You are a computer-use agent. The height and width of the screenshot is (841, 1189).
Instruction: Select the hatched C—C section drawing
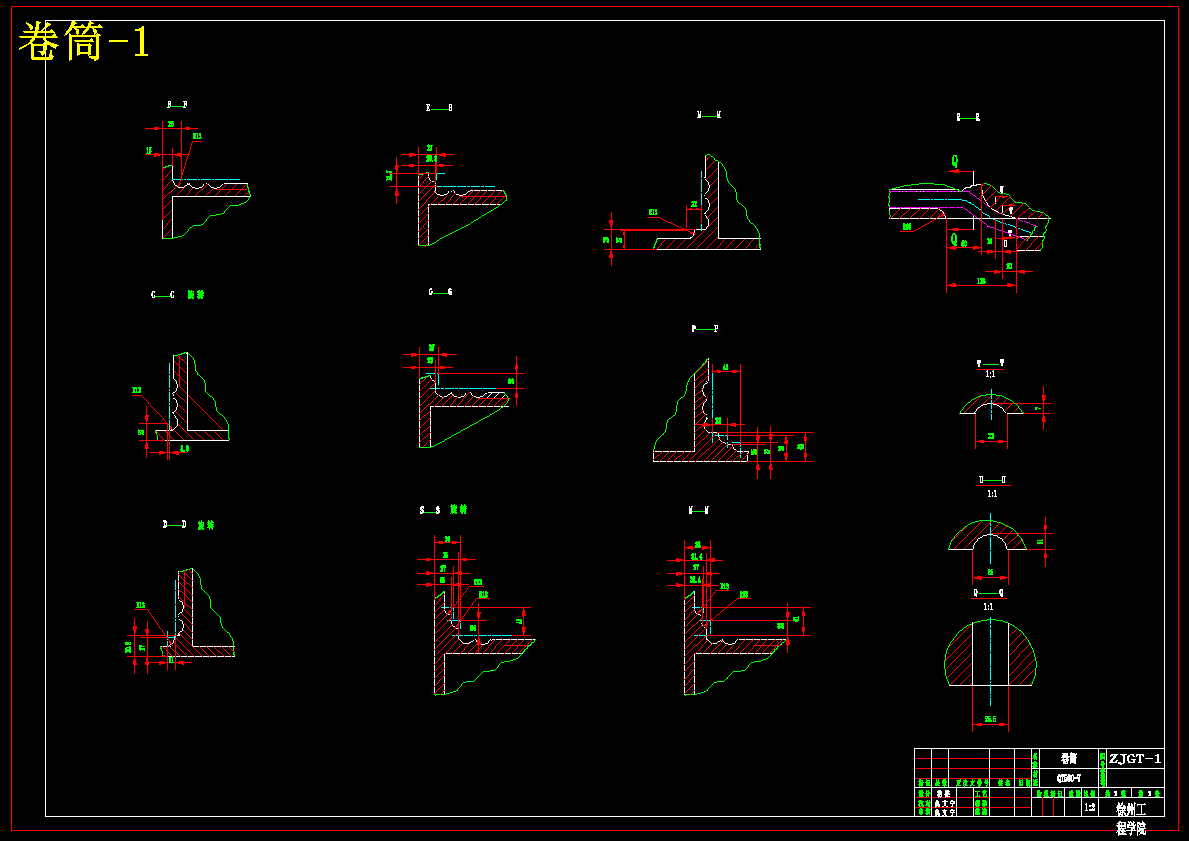[x=193, y=397]
